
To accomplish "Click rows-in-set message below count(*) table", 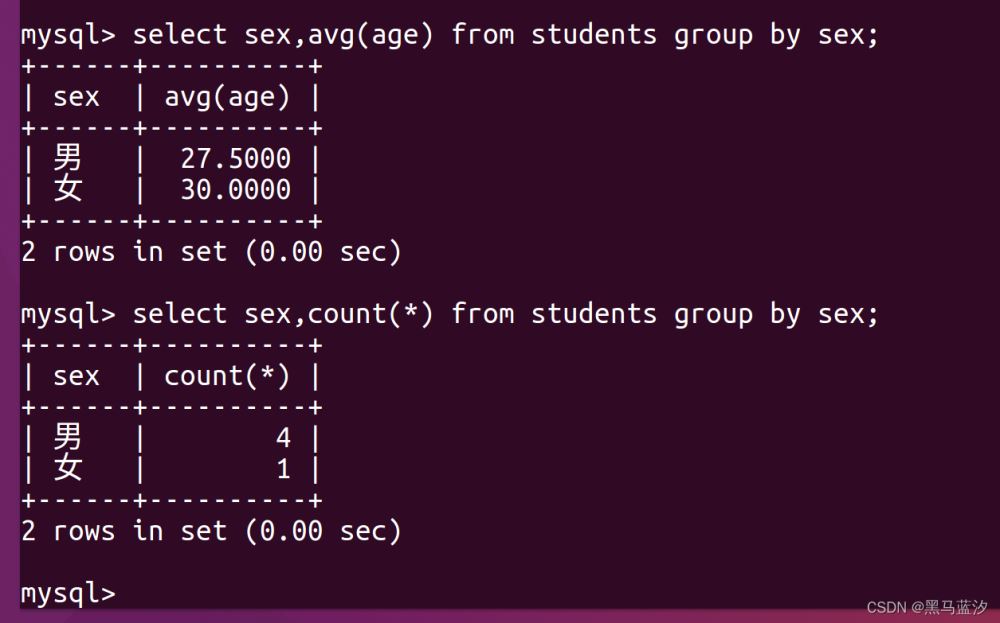I will tap(211, 531).
